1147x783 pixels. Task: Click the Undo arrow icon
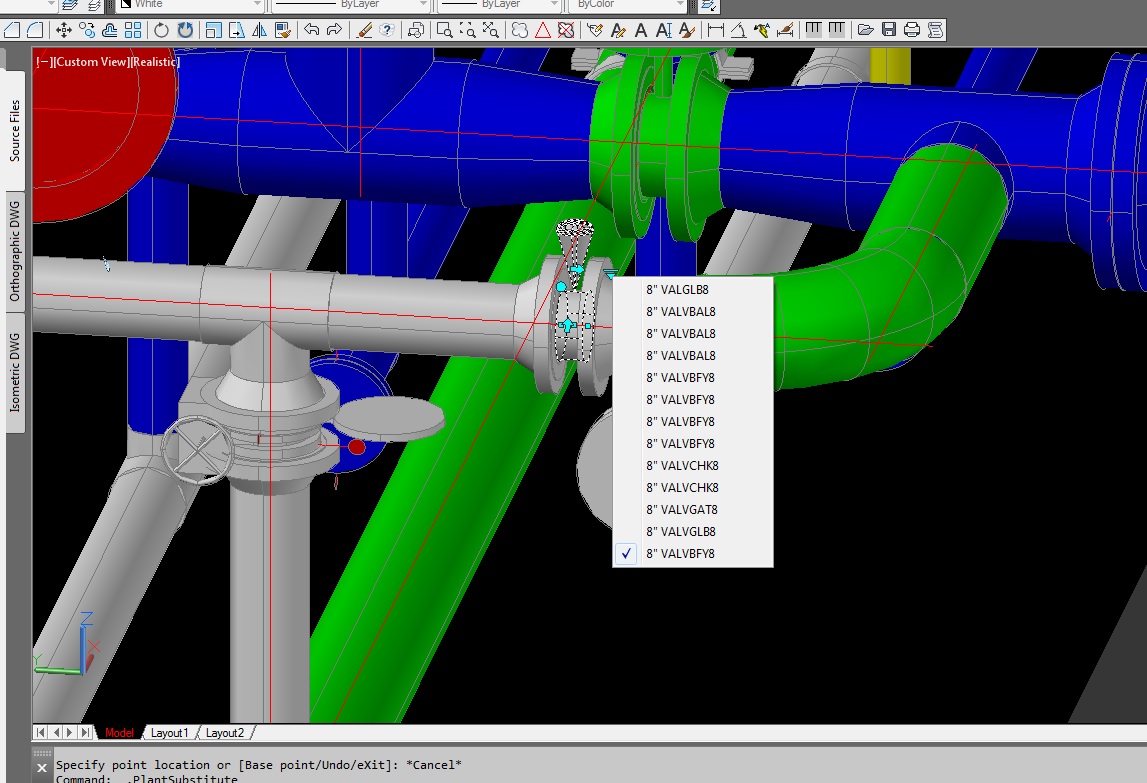pyautogui.click(x=310, y=30)
